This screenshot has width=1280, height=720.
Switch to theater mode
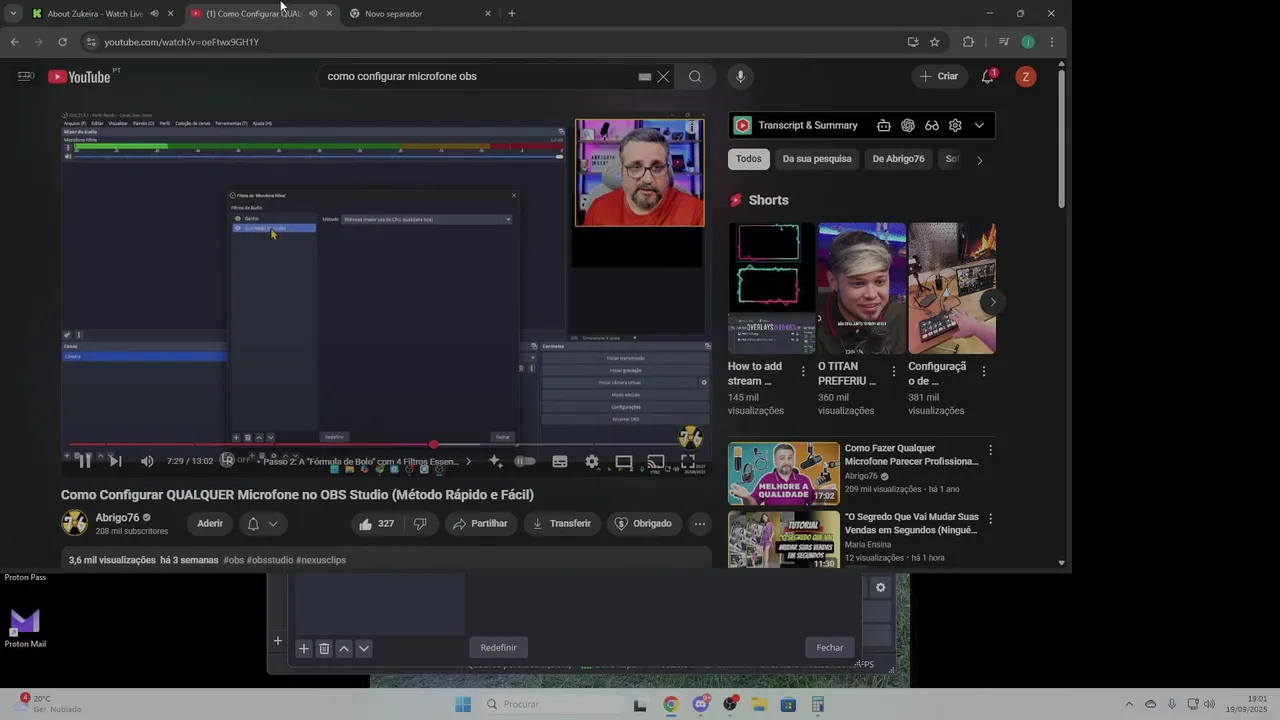[624, 462]
